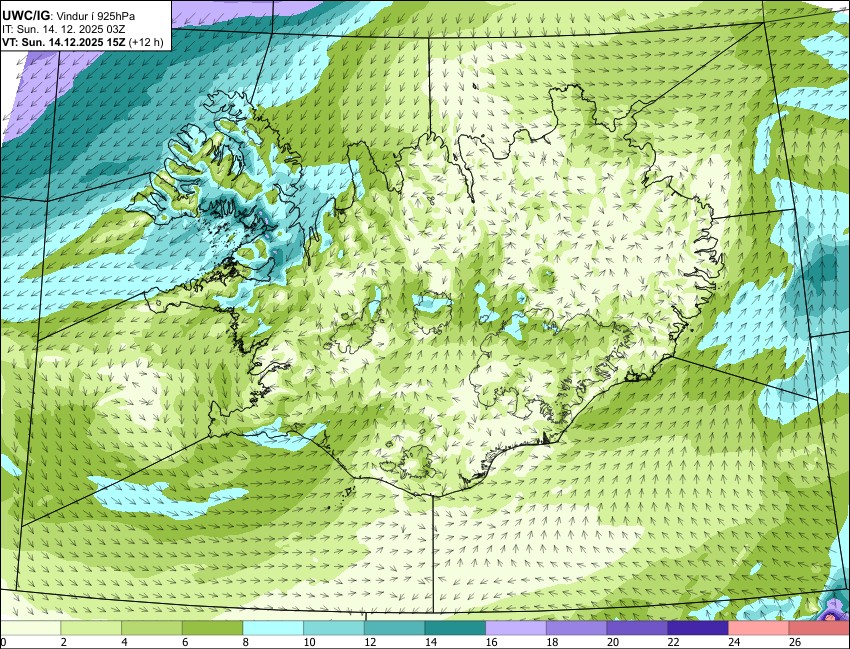850x649 pixels.
Task: Click the legend value 24
Action: point(735,642)
